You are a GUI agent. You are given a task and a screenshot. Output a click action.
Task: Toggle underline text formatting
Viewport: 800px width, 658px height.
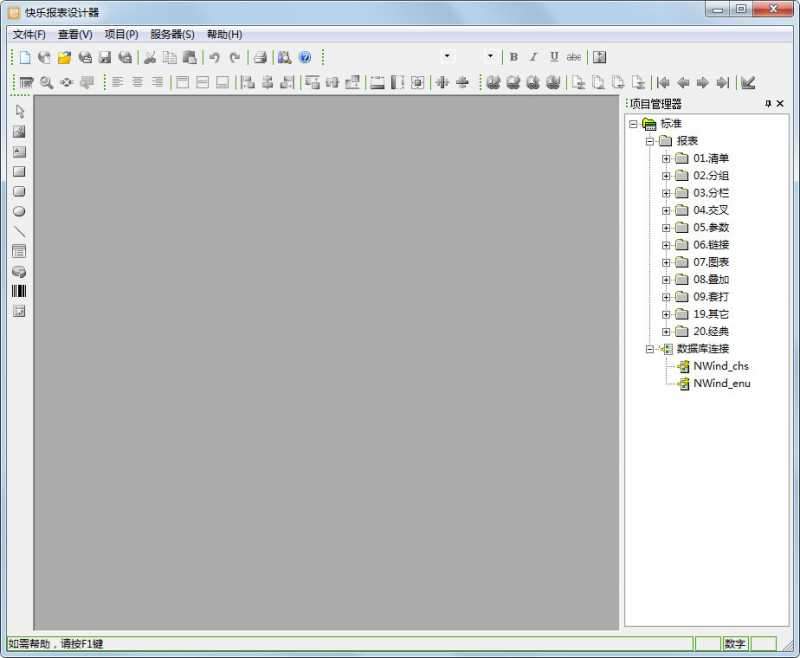click(553, 57)
